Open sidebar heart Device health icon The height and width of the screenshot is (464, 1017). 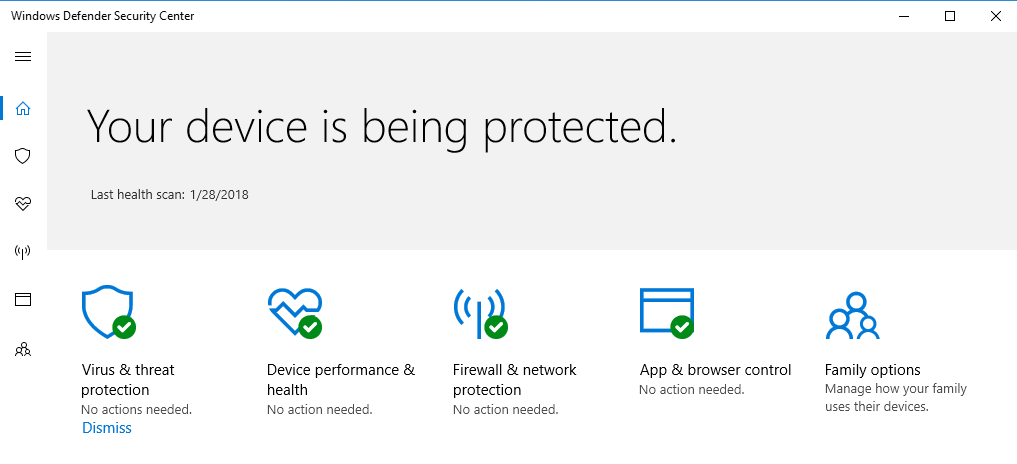[23, 204]
